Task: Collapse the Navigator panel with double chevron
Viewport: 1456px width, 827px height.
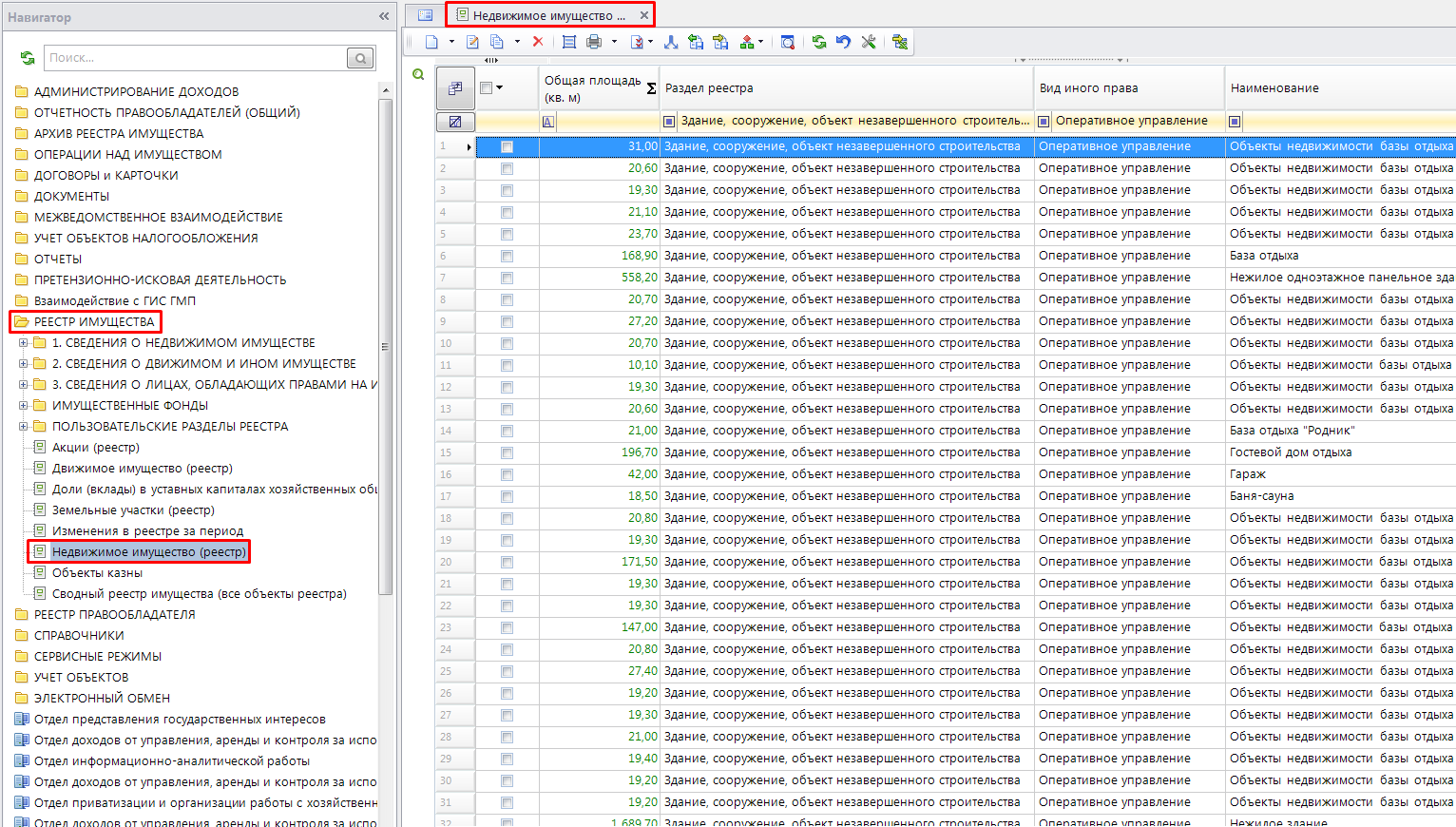Action: pos(384,16)
